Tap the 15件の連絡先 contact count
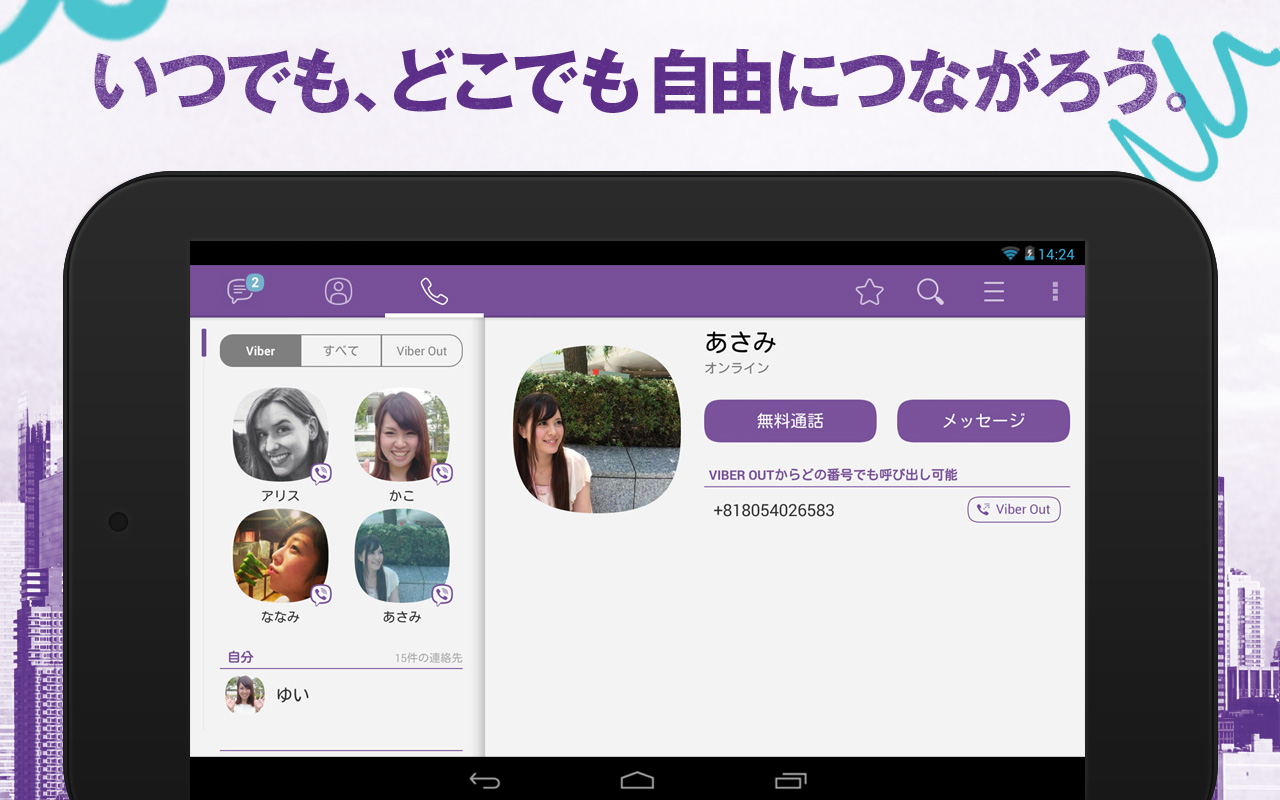Screen dimensions: 1280x800 coord(428,658)
